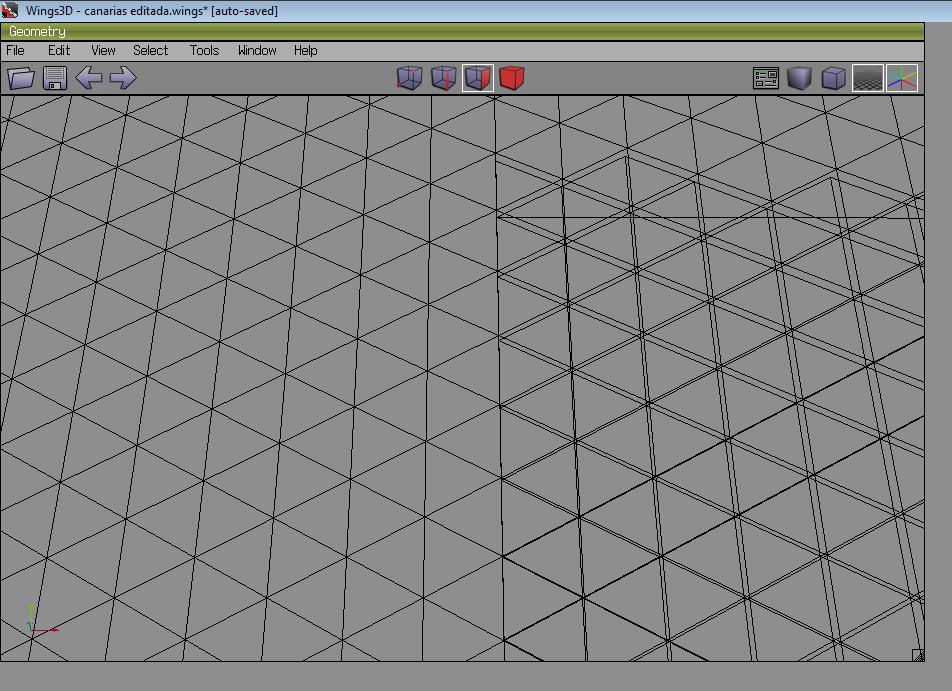
Task: Open the Help menu
Action: [305, 50]
